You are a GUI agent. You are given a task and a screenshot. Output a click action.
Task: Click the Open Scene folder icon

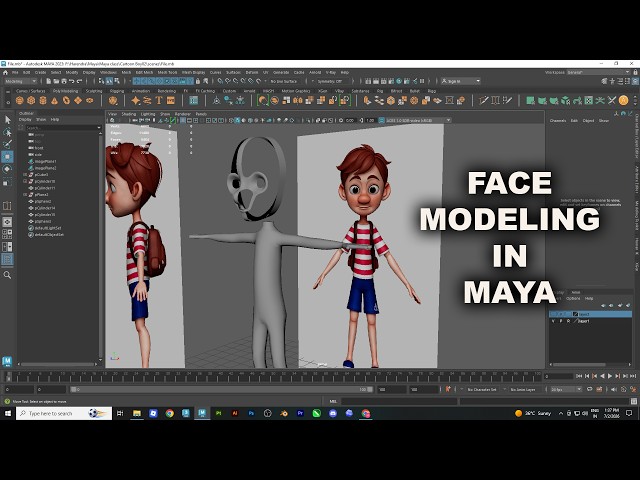[x=56, y=81]
